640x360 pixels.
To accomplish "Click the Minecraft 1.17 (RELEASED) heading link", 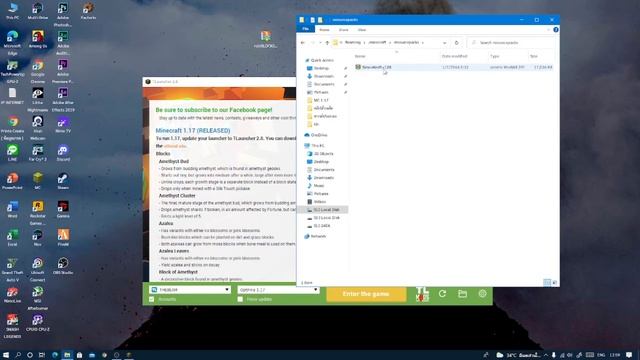I will (193, 131).
